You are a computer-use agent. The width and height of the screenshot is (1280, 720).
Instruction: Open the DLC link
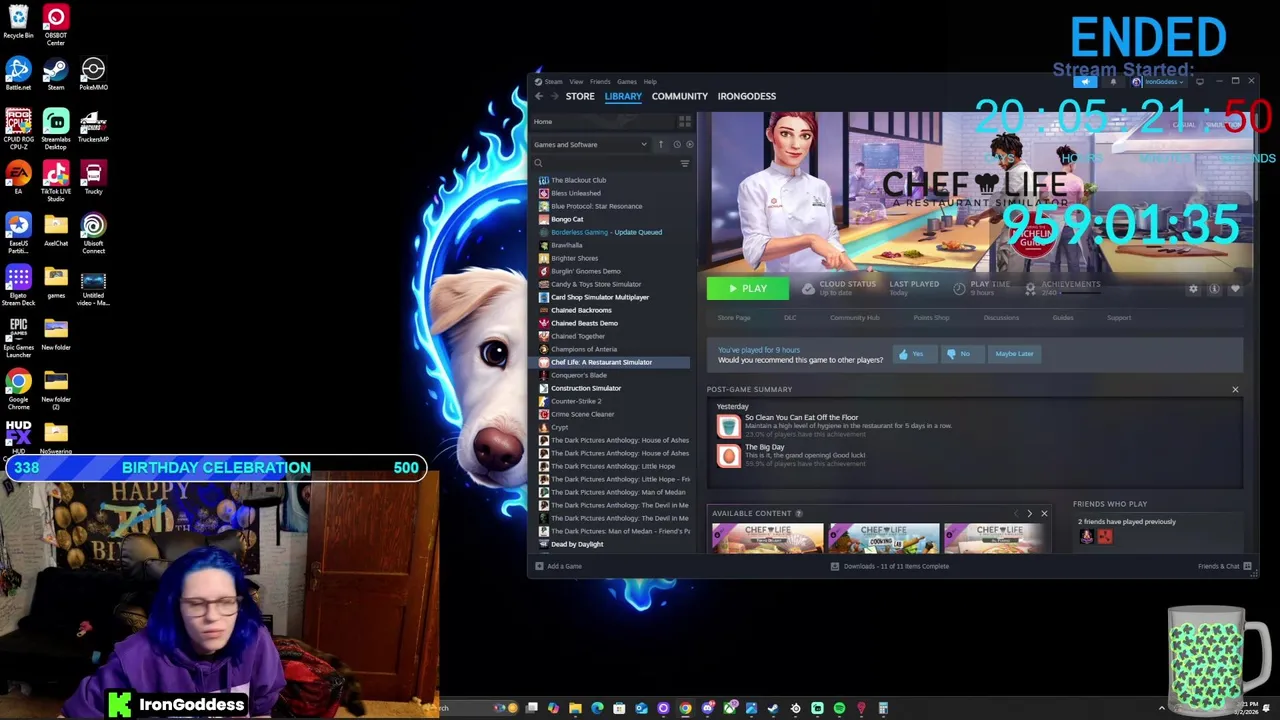pos(790,318)
